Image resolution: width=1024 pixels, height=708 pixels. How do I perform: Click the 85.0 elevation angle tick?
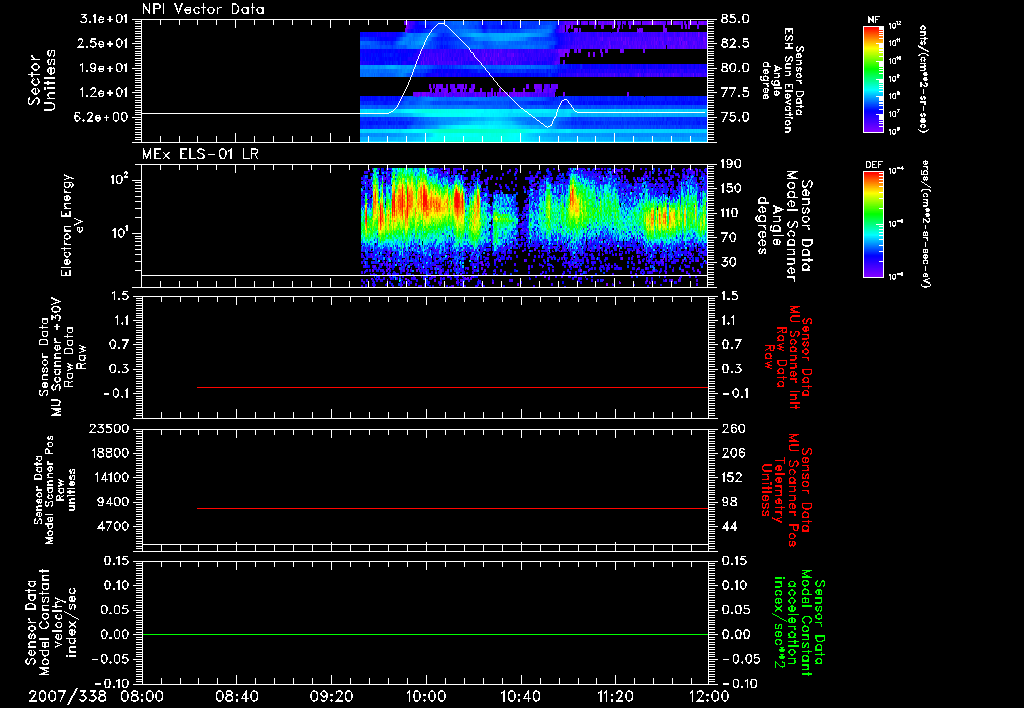pyautogui.click(x=735, y=19)
